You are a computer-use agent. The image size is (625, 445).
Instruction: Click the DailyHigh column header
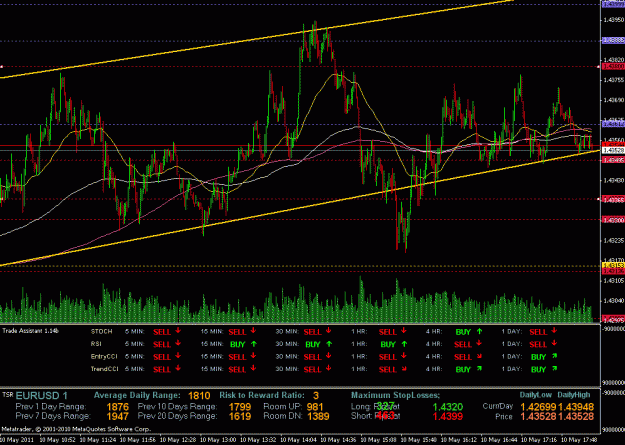click(573, 395)
